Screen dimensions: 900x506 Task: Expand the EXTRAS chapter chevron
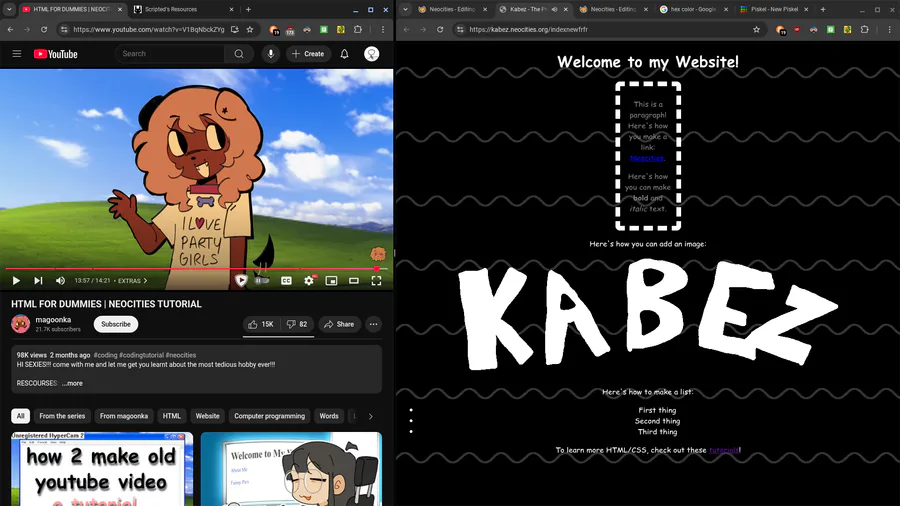145,281
